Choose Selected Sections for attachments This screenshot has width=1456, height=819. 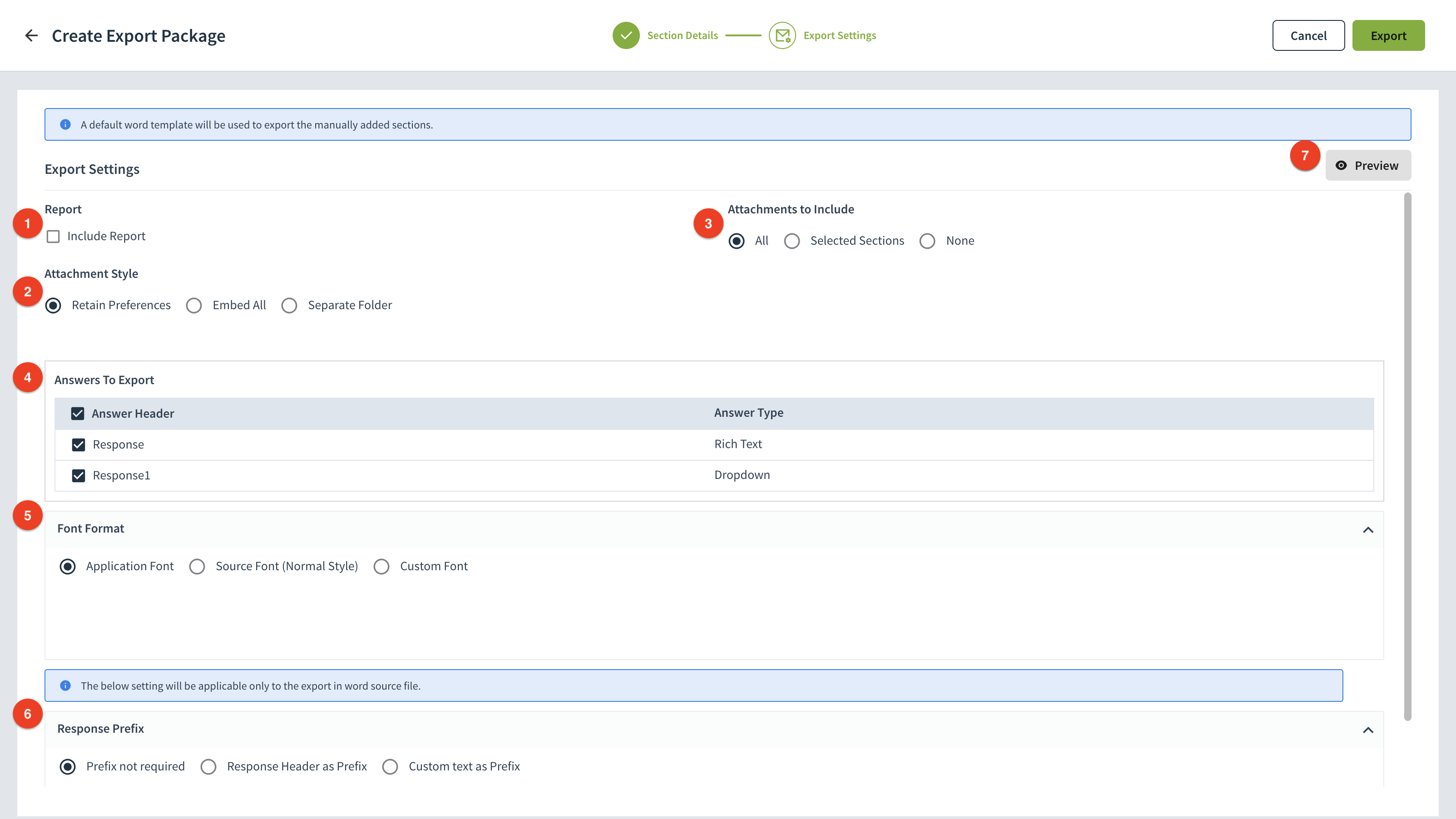pyautogui.click(x=792, y=241)
